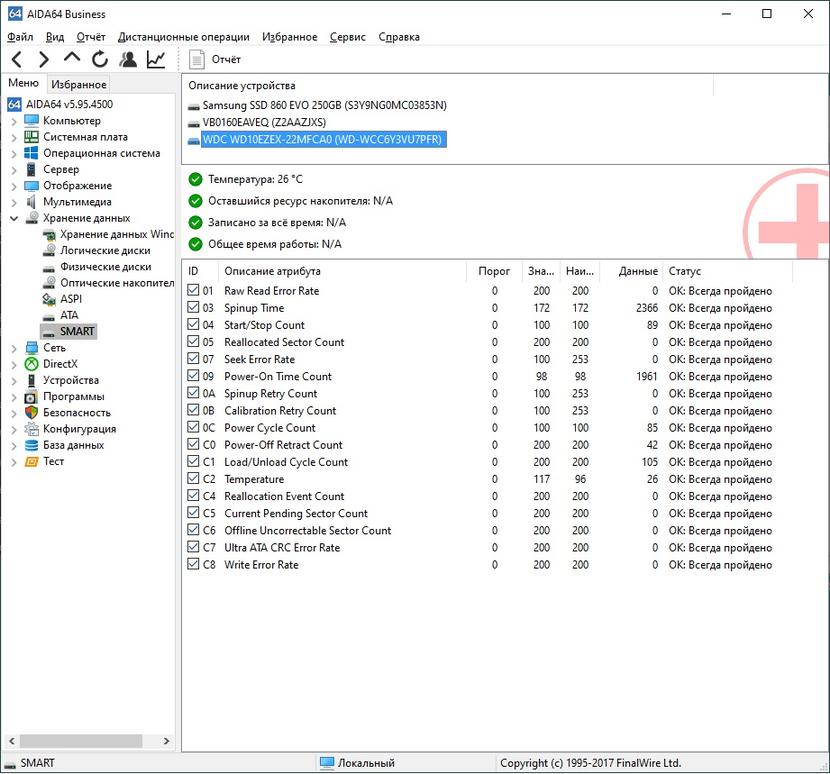Image resolution: width=830 pixels, height=774 pixels.
Task: Toggle the 0C Power Cycle Count checkbox
Action: point(193,427)
